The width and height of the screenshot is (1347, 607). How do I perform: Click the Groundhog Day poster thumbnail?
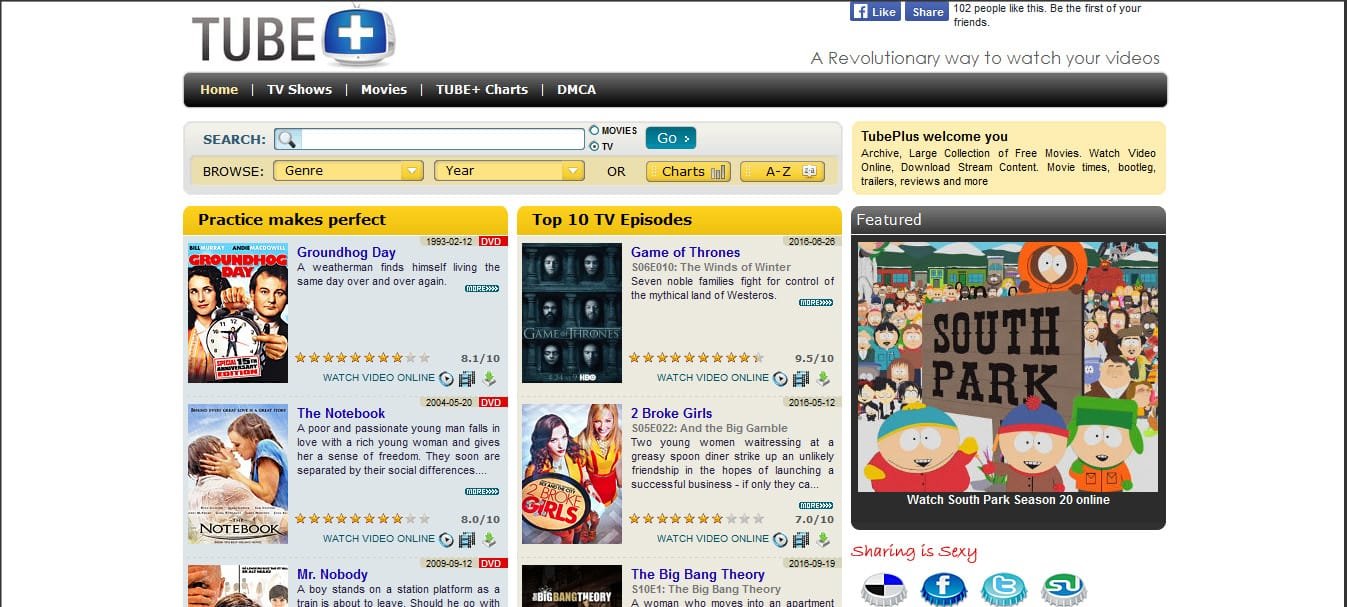click(238, 312)
